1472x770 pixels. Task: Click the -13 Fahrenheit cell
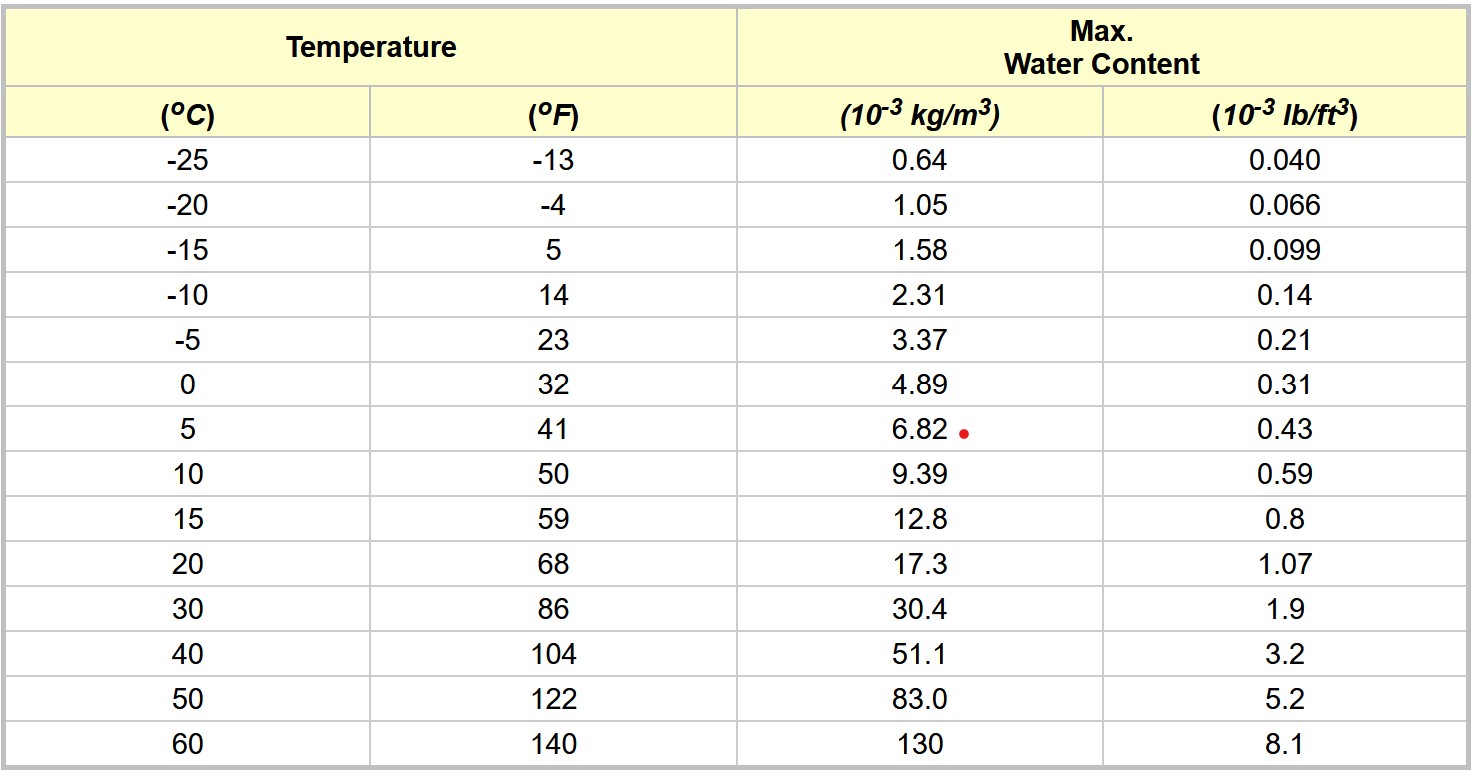(553, 160)
